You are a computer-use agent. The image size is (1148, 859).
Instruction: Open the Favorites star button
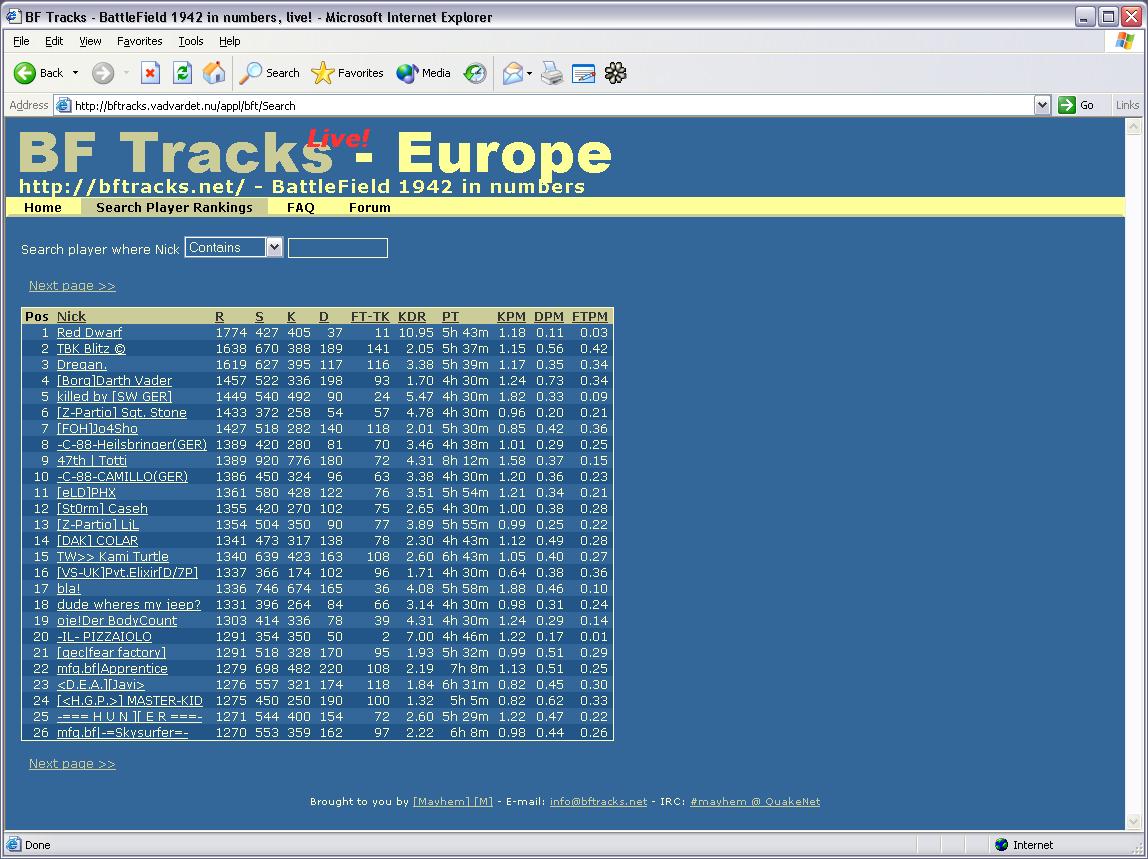pyautogui.click(x=347, y=72)
